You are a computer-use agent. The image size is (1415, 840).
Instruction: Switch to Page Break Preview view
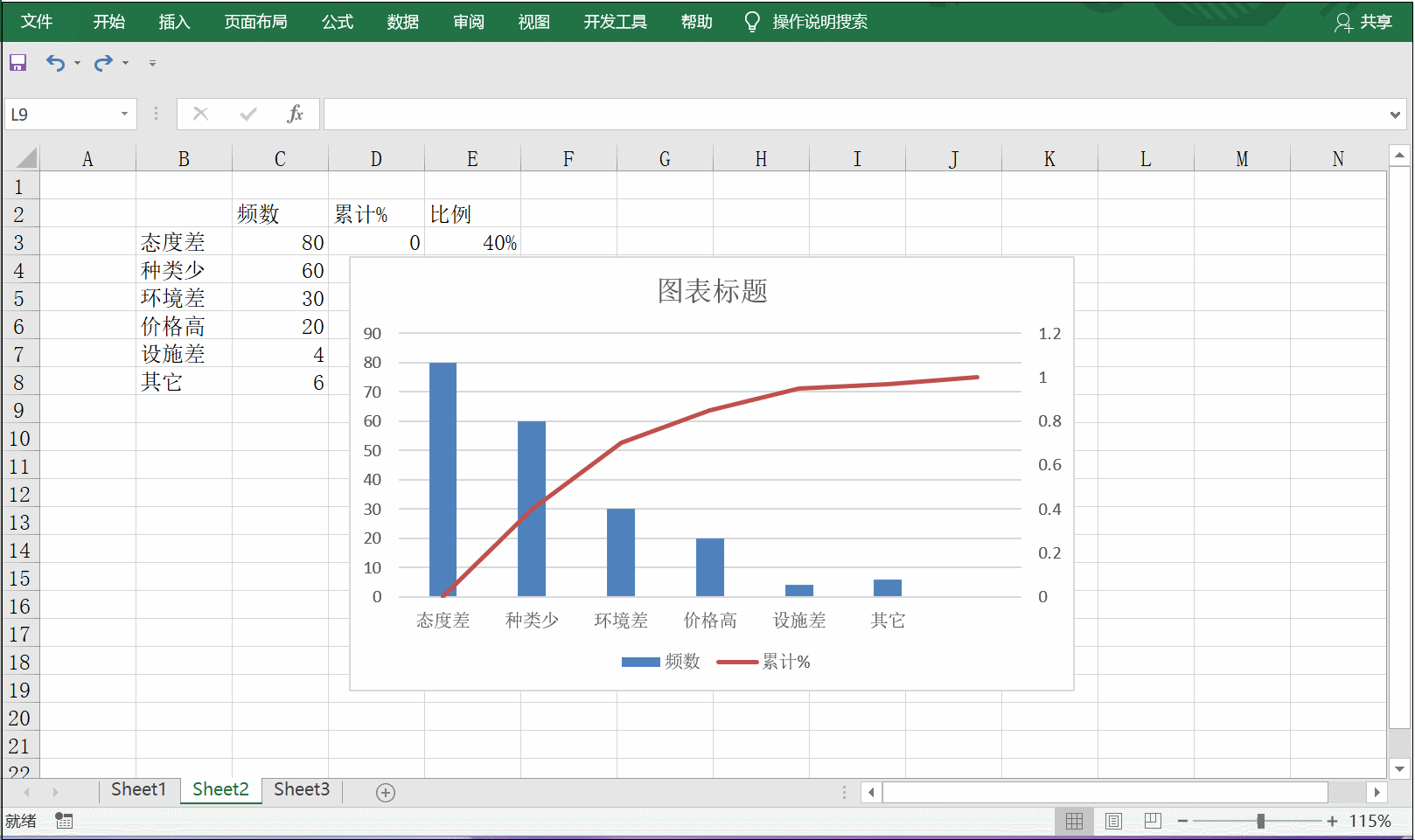tap(1153, 821)
